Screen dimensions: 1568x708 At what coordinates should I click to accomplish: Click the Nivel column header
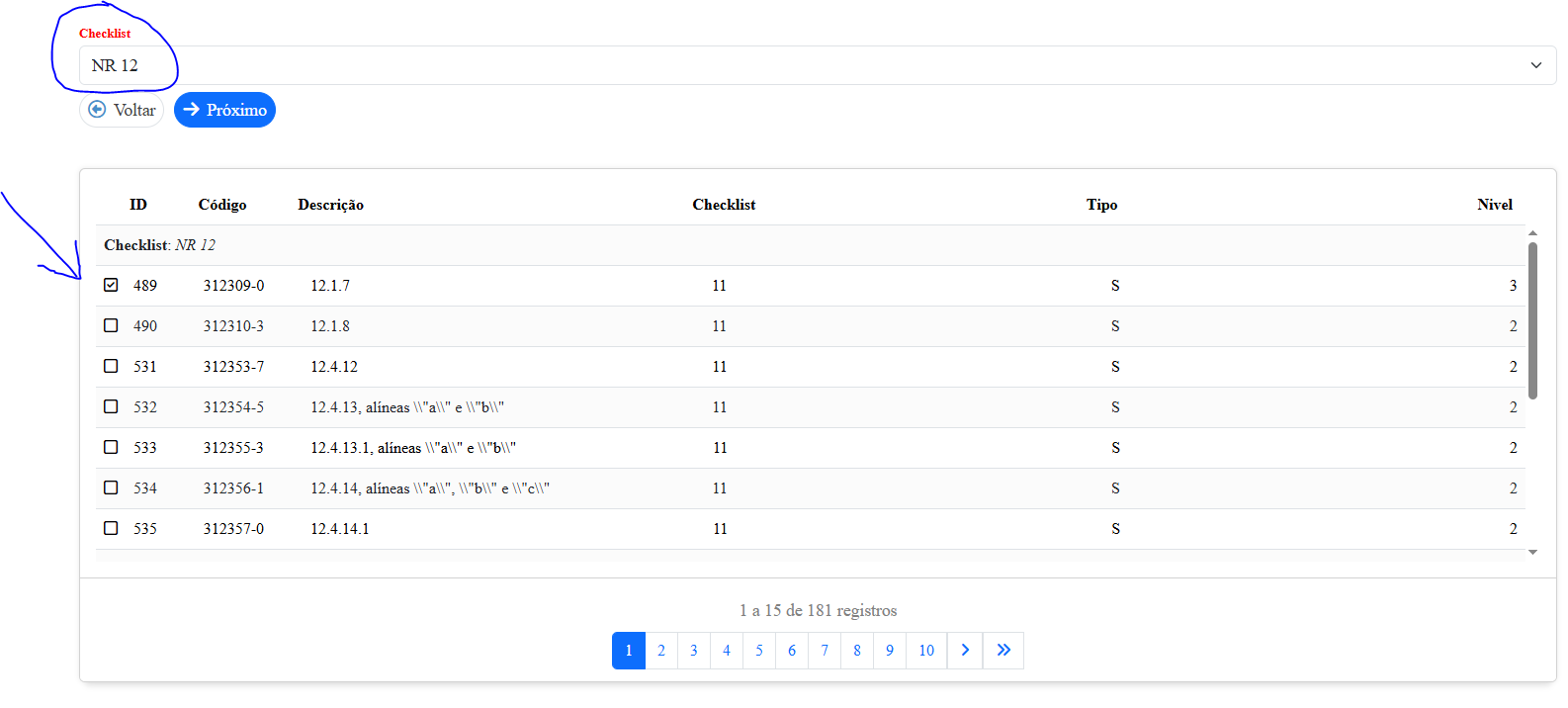tap(1494, 205)
